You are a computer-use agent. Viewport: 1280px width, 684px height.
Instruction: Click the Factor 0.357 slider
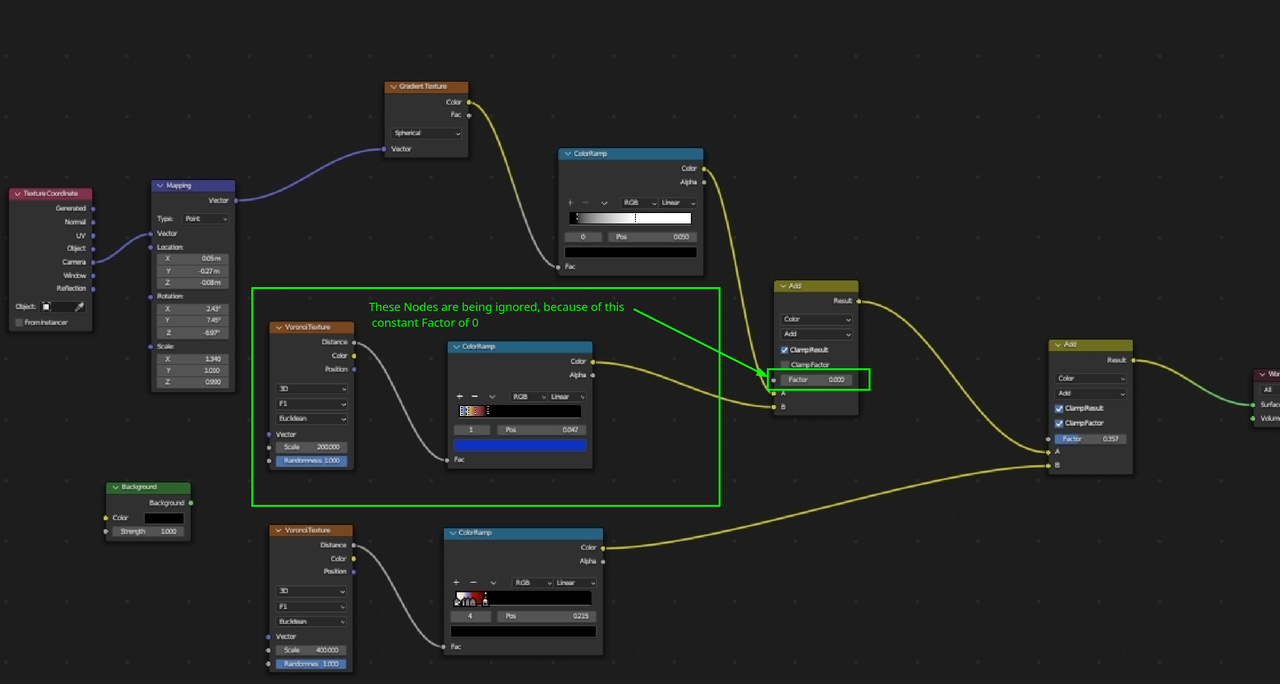click(1091, 439)
